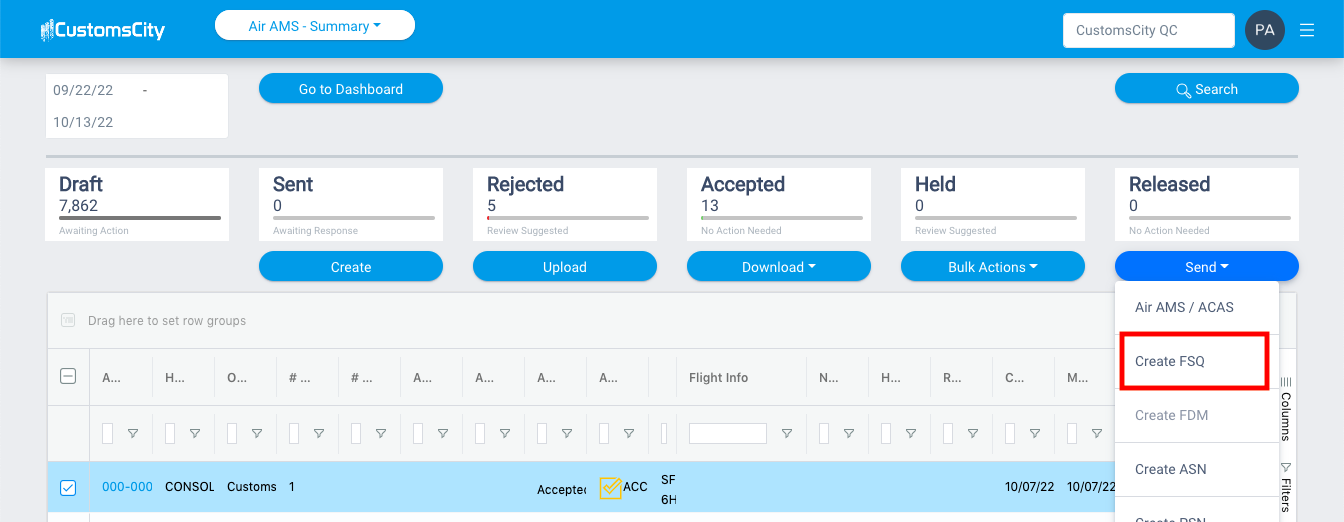The width and height of the screenshot is (1344, 522).
Task: Uncheck the selected 000-000 row checkbox
Action: click(68, 488)
